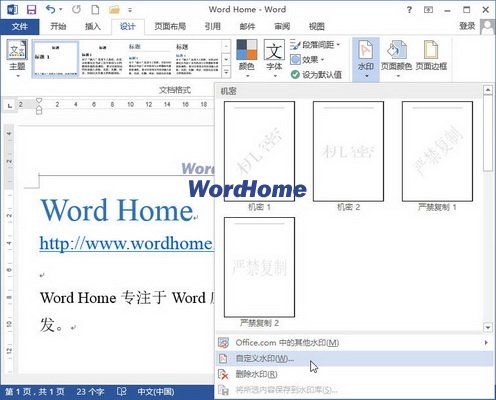
Task: Click the 机密 gallery section header
Action: click(229, 91)
